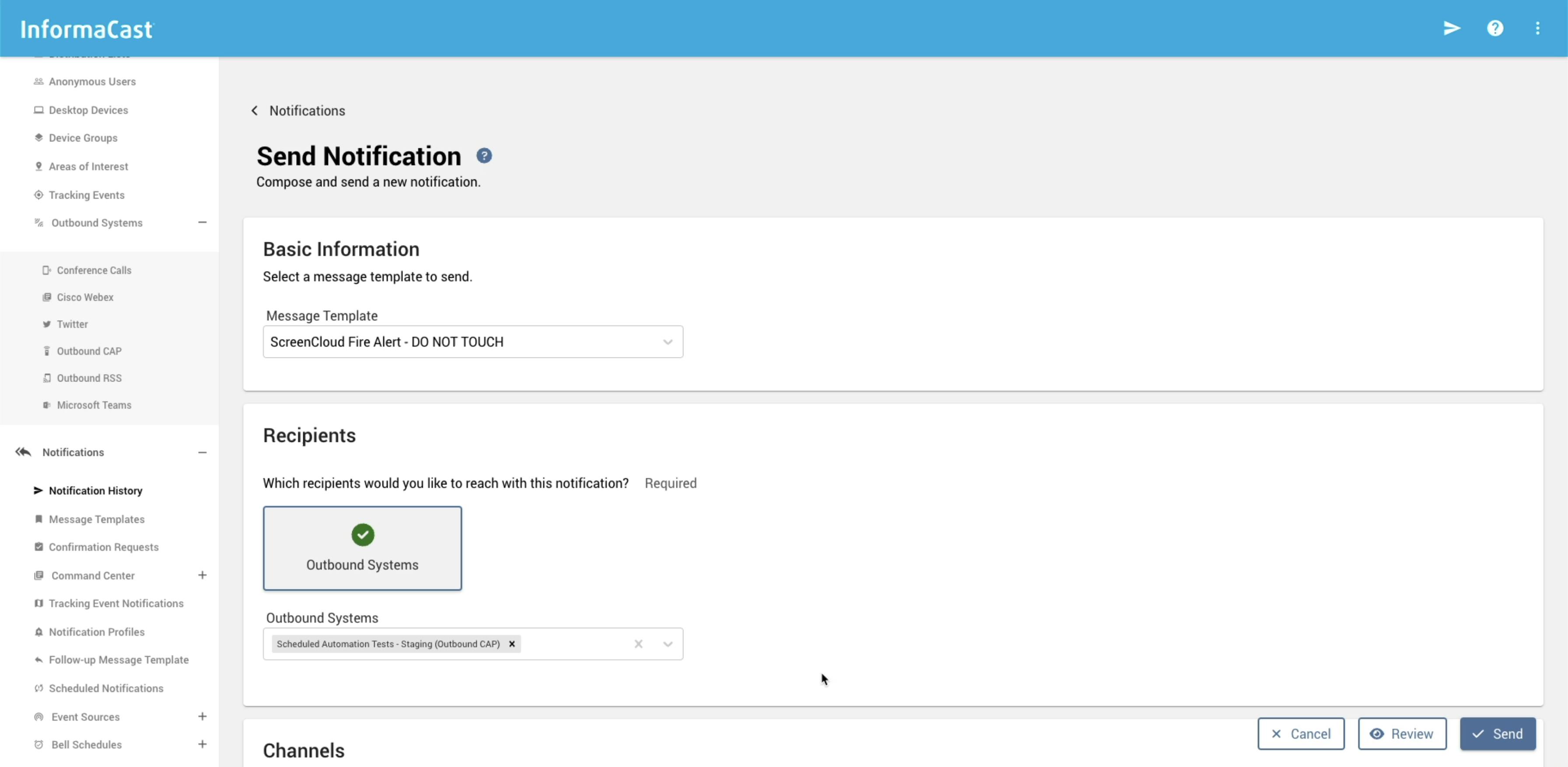This screenshot has height=767, width=1568.
Task: Click the Message Templates bookmark icon
Action: point(38,518)
